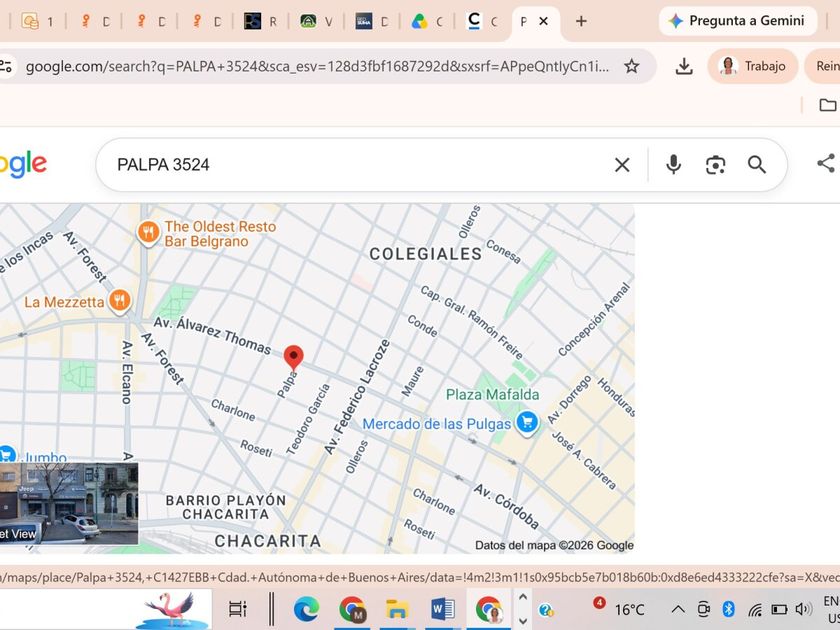Viewport: 840px width, 630px height.
Task: Click the share icon beside search
Action: 827,163
